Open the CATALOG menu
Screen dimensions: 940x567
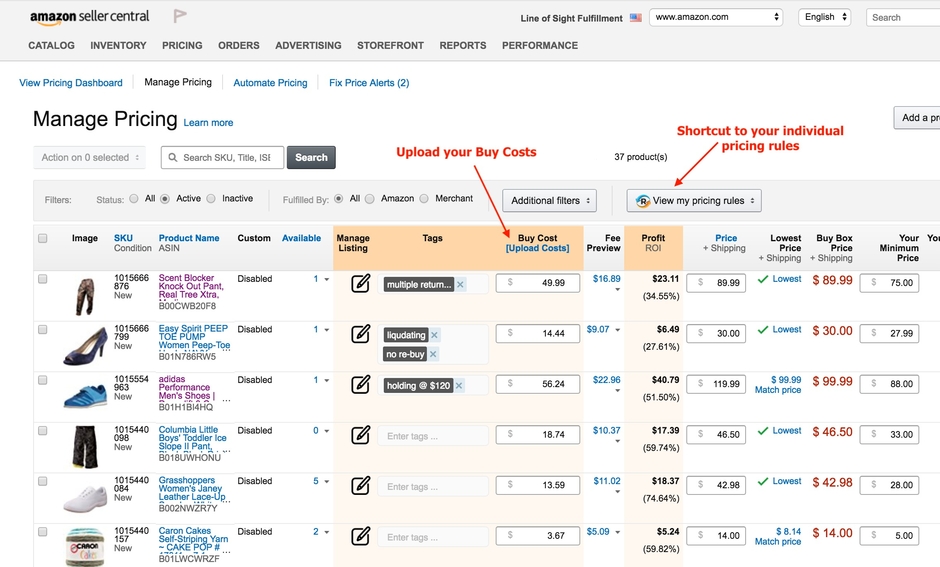pos(52,46)
